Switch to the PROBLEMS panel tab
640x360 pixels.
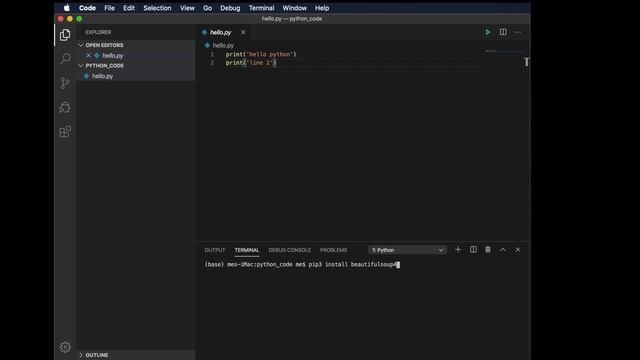click(333, 250)
